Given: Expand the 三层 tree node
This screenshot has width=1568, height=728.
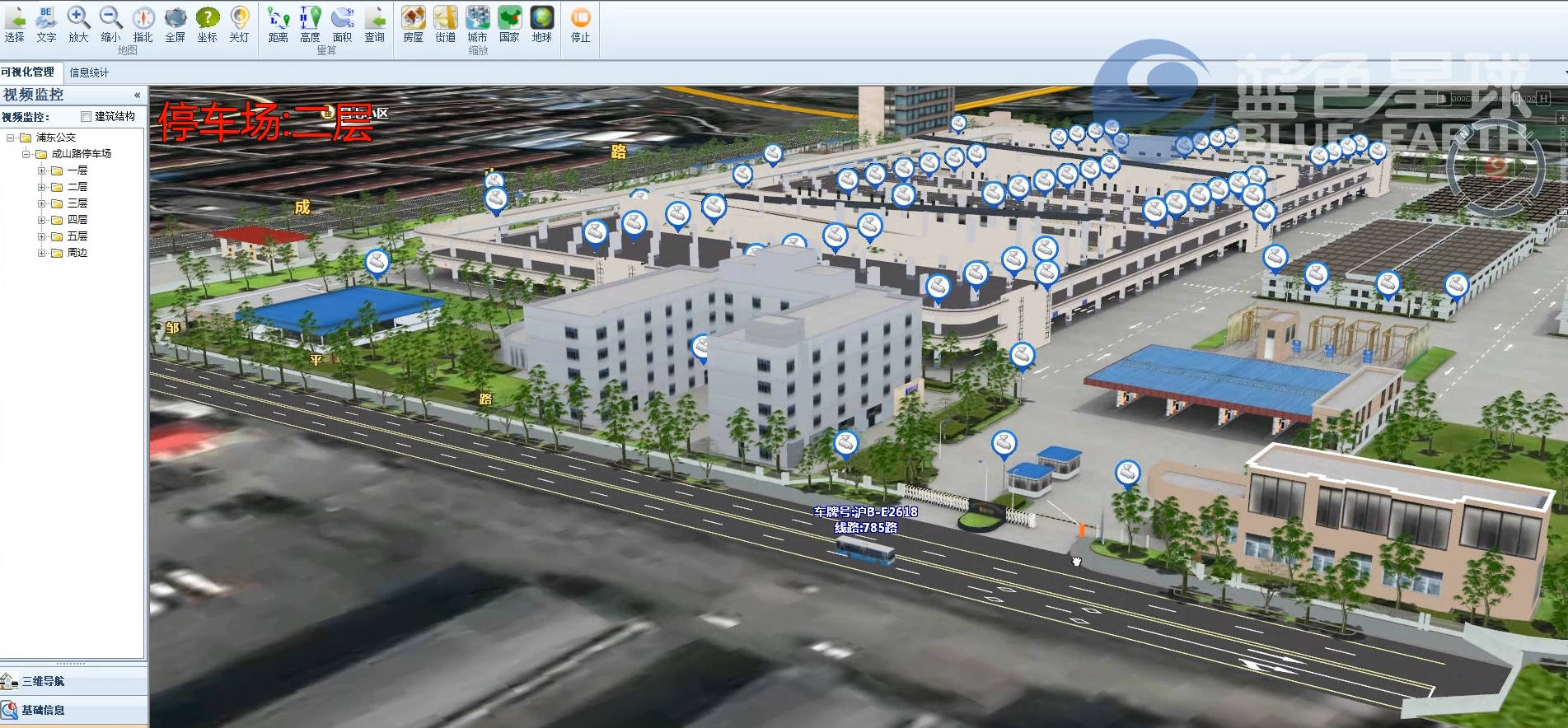Looking at the screenshot, I should tap(41, 203).
